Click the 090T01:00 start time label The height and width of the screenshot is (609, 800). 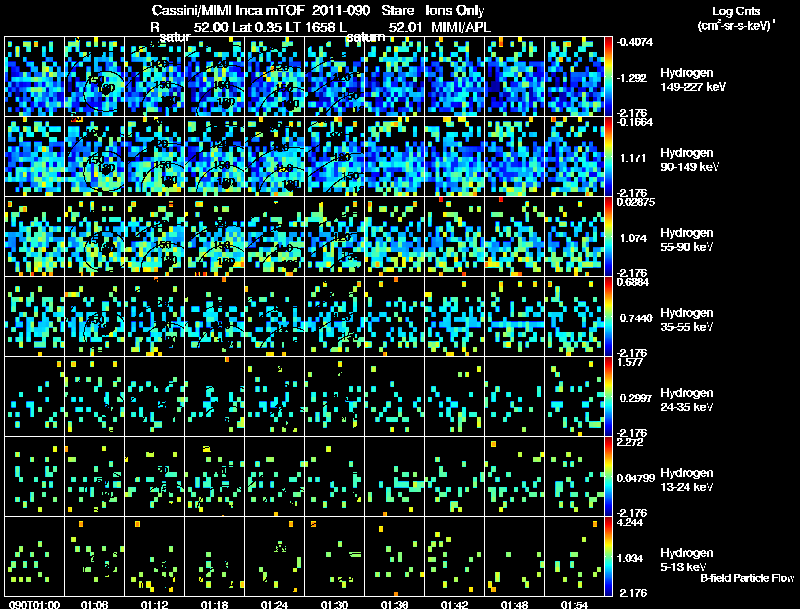tap(34, 604)
